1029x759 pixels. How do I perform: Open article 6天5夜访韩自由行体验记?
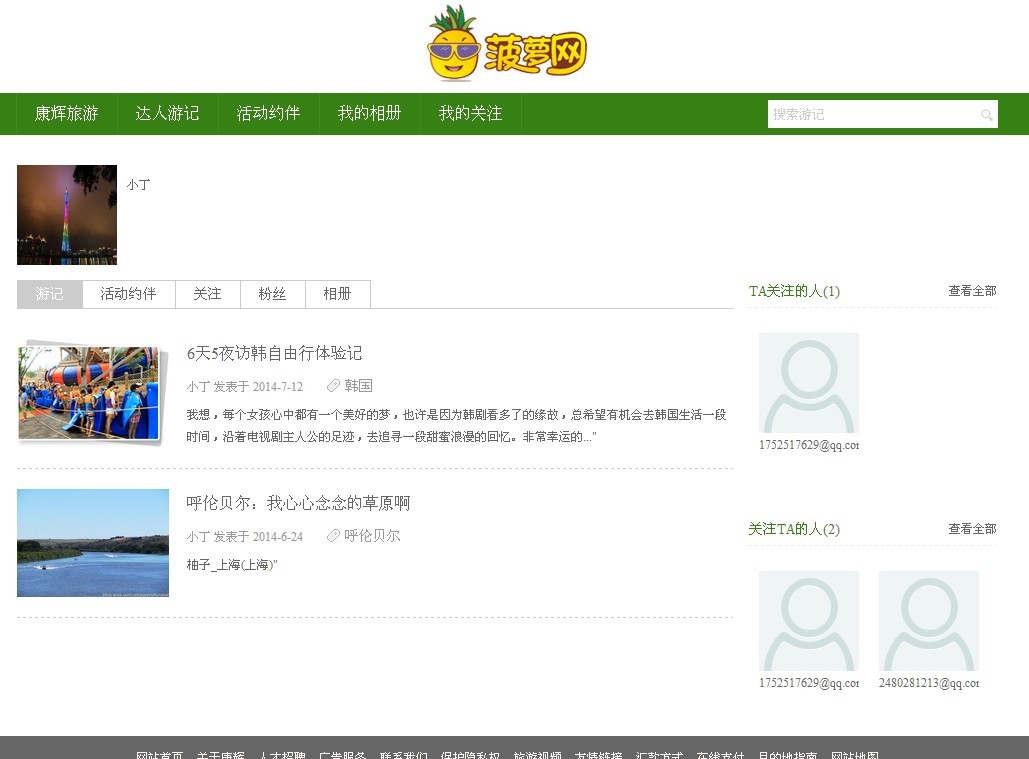pos(274,353)
